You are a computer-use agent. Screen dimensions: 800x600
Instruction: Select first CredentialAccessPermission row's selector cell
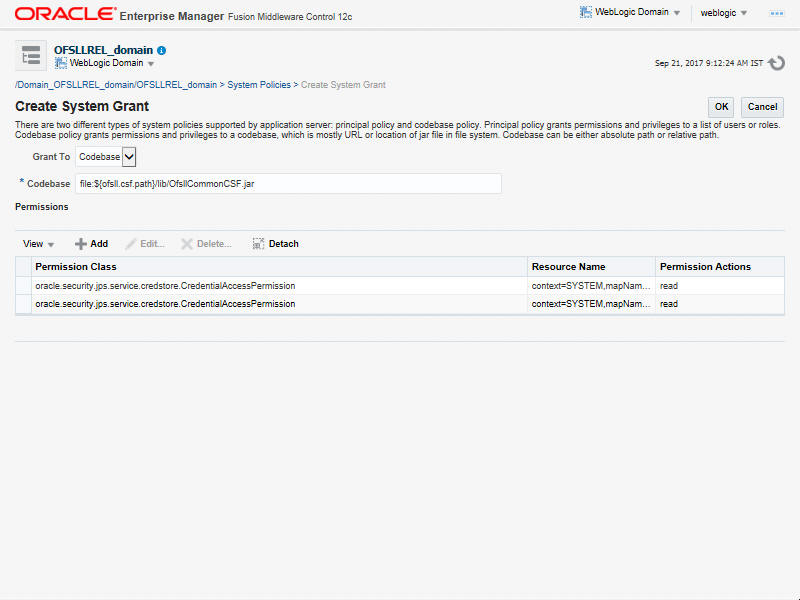coord(23,286)
